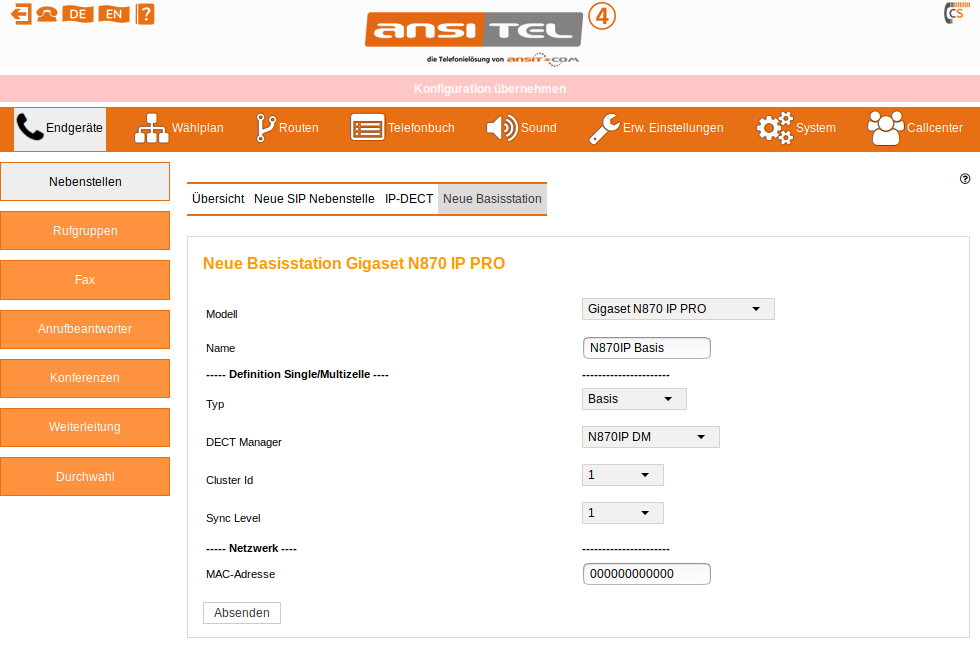Open the Typ dropdown
Image resolution: width=980 pixels, height=653 pixels.
tap(634, 399)
